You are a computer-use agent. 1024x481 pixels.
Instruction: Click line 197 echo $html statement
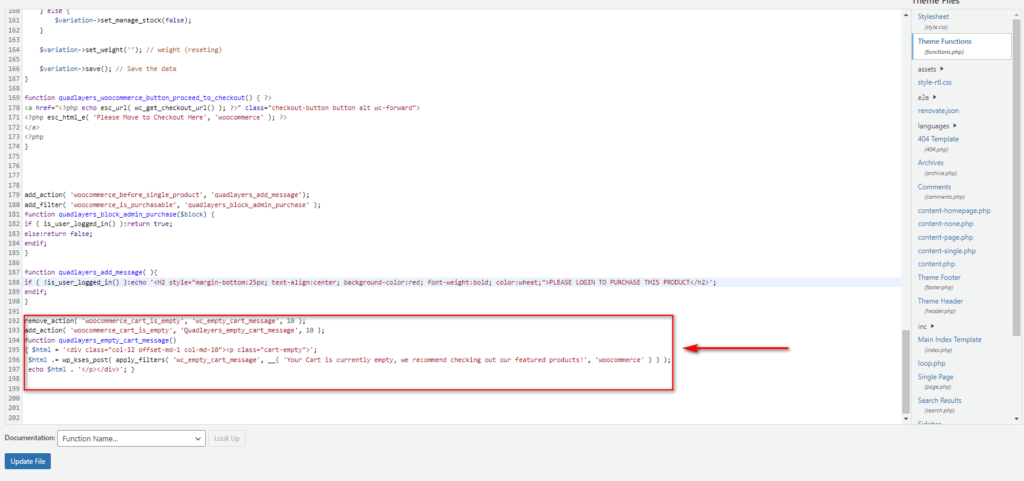82,369
